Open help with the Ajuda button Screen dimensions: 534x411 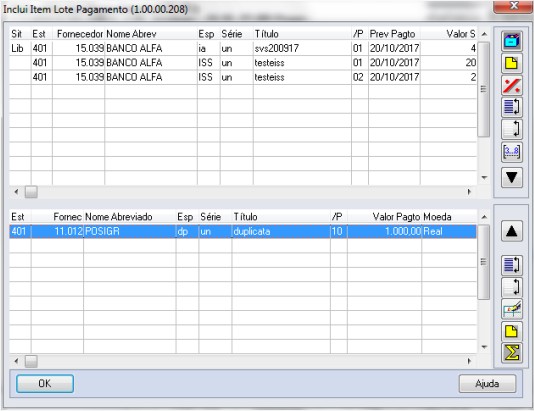click(487, 384)
